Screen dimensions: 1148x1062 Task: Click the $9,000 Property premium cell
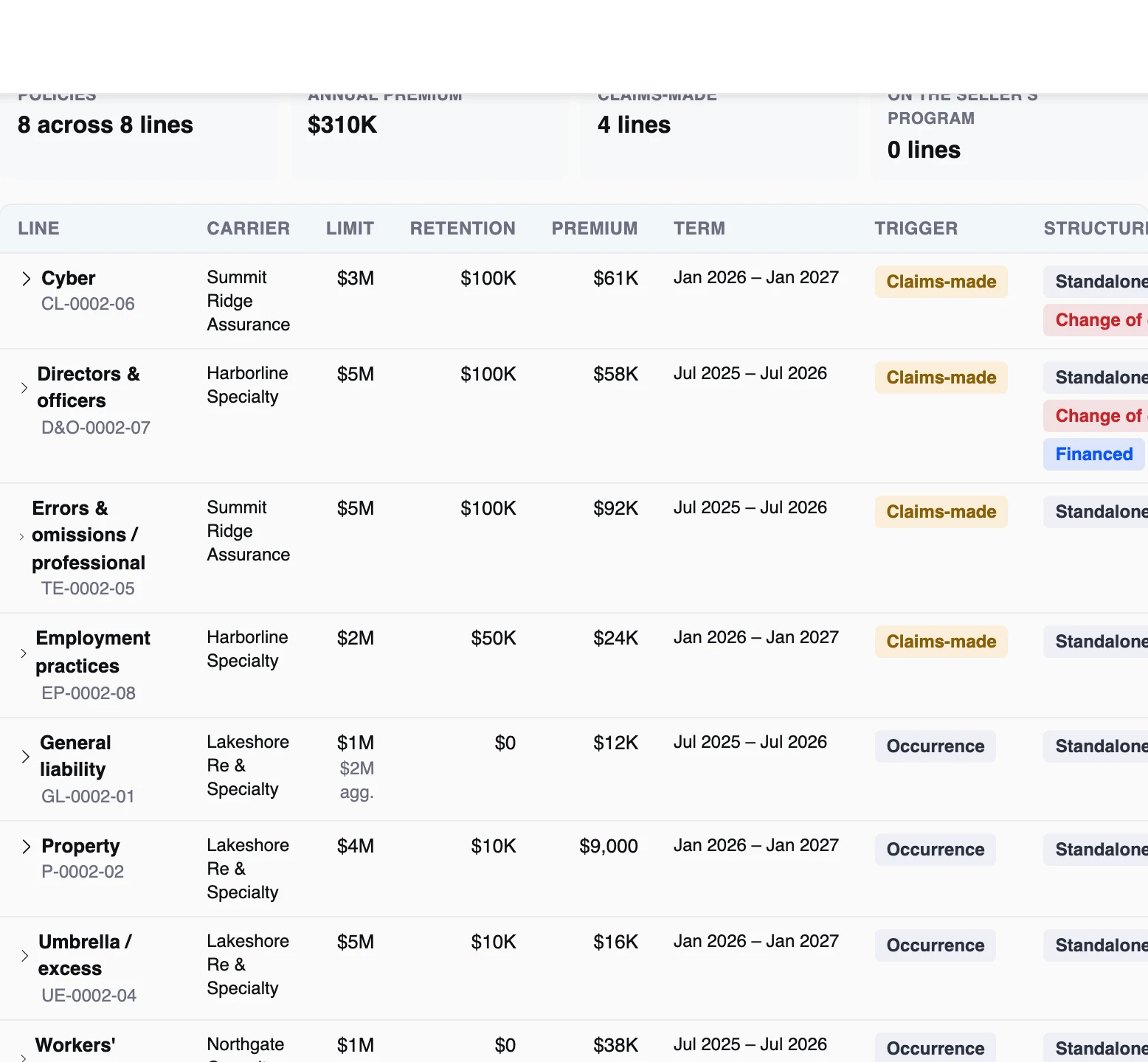(609, 846)
